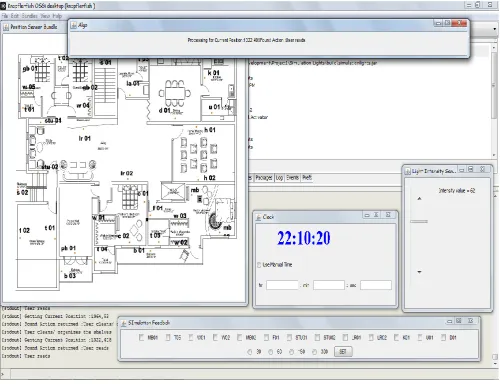Check the STU01 checkbox in Simulation Feedback
The image size is (500, 384).
pos(289,338)
